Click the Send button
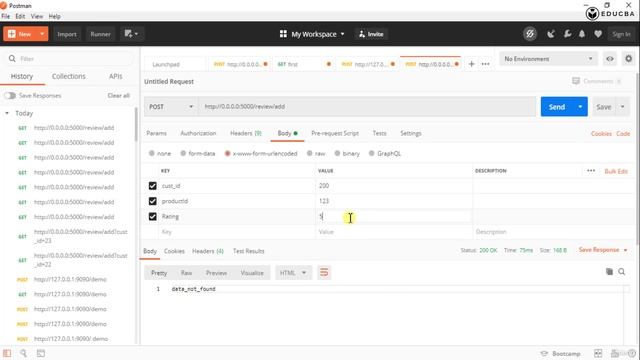Screen dimensions: 640x360 pyautogui.click(x=557, y=107)
